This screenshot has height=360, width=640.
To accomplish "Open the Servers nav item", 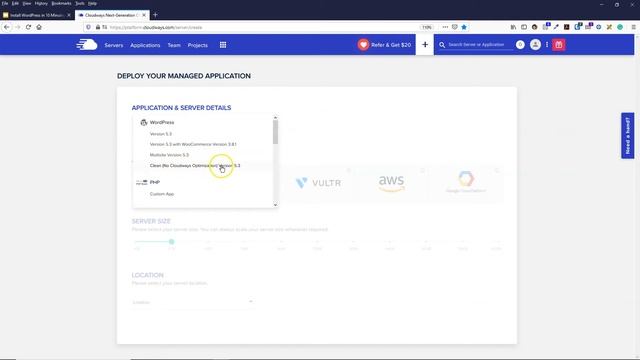I will click(113, 45).
